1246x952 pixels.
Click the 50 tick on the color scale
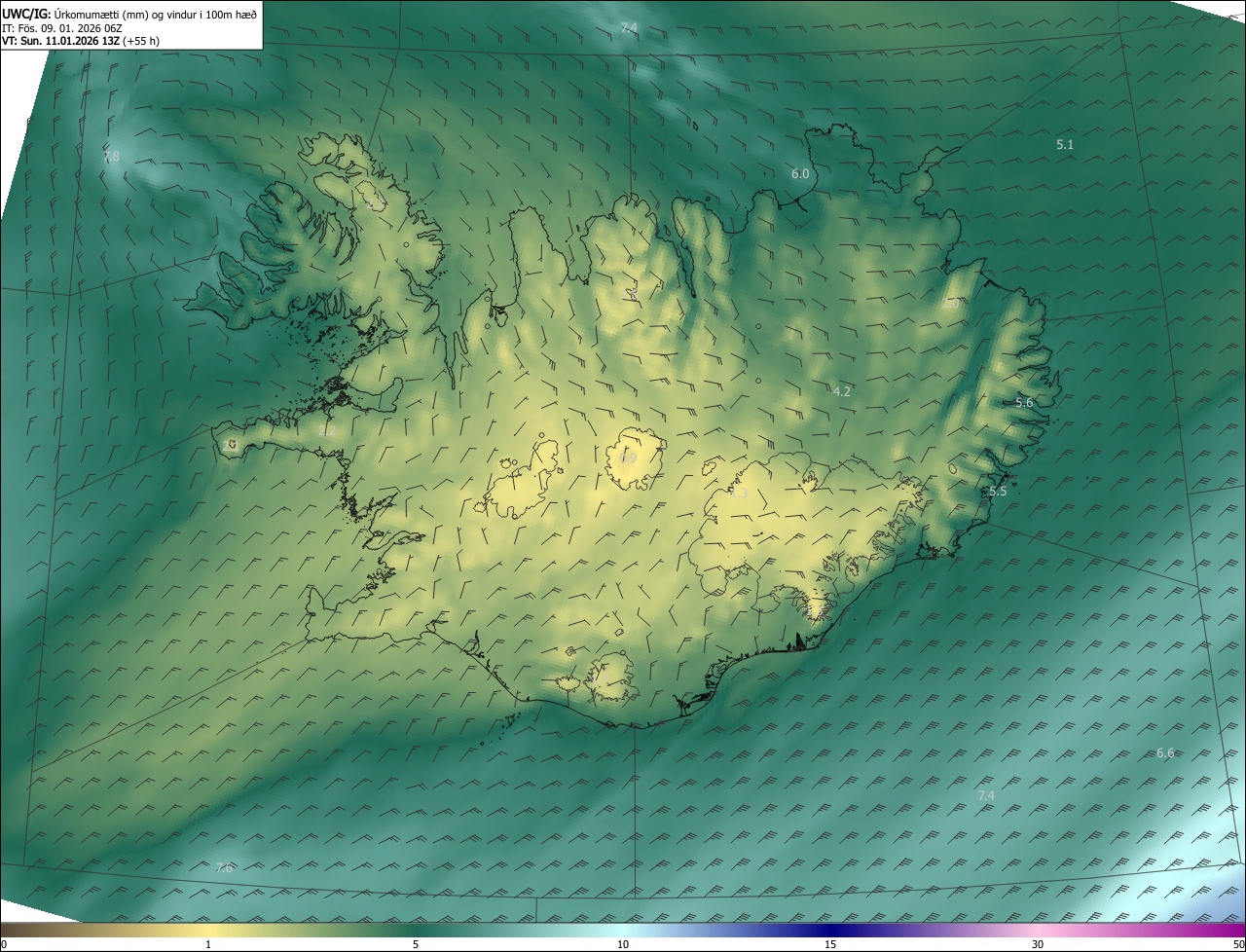(1238, 944)
